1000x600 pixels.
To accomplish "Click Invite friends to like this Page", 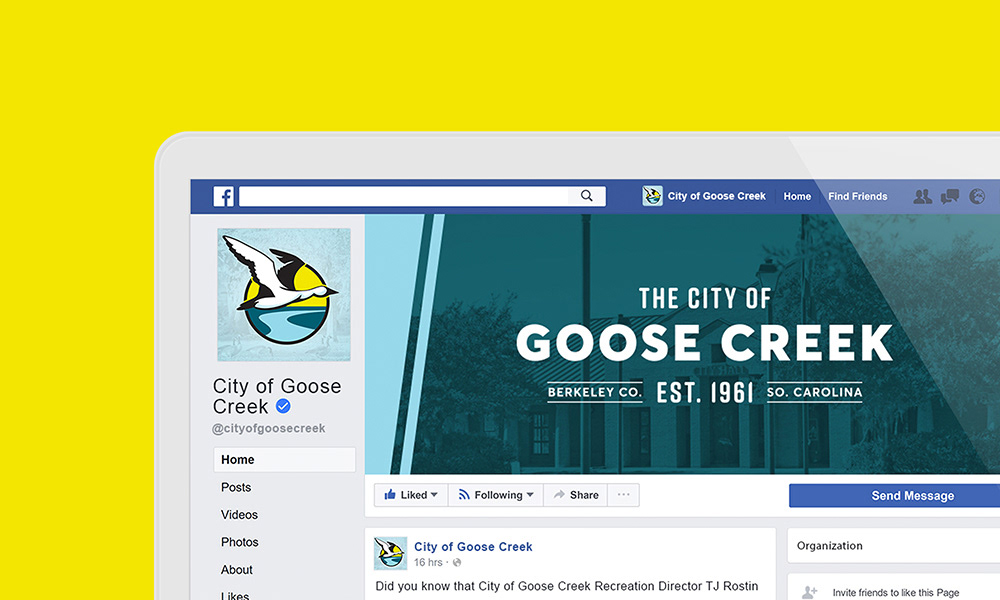I will pos(895,593).
